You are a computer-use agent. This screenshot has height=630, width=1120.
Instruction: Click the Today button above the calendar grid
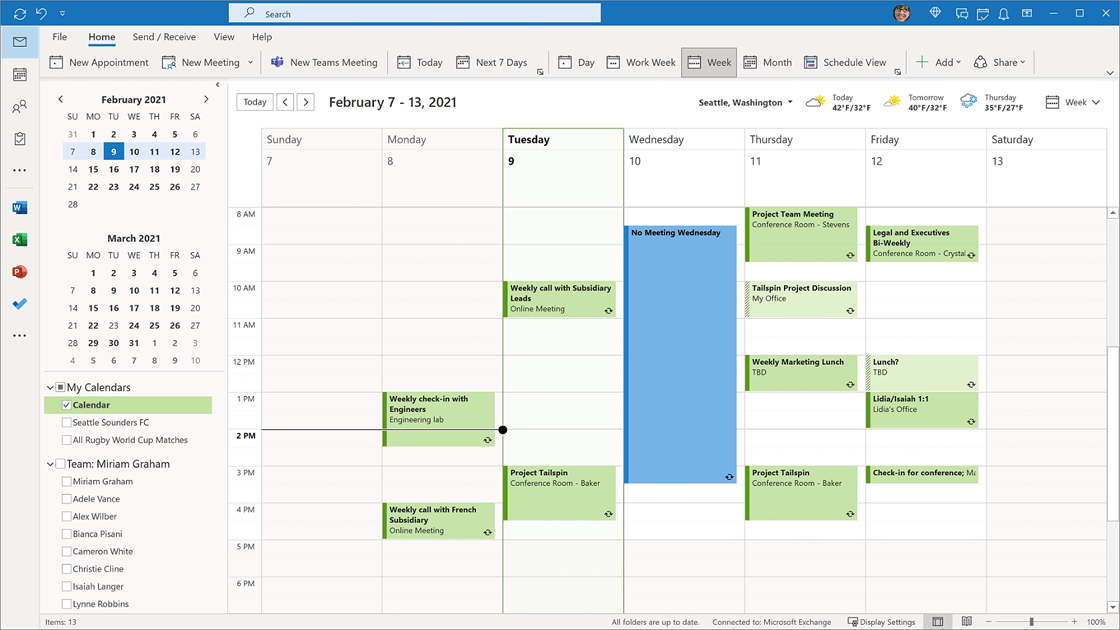[x=254, y=102]
